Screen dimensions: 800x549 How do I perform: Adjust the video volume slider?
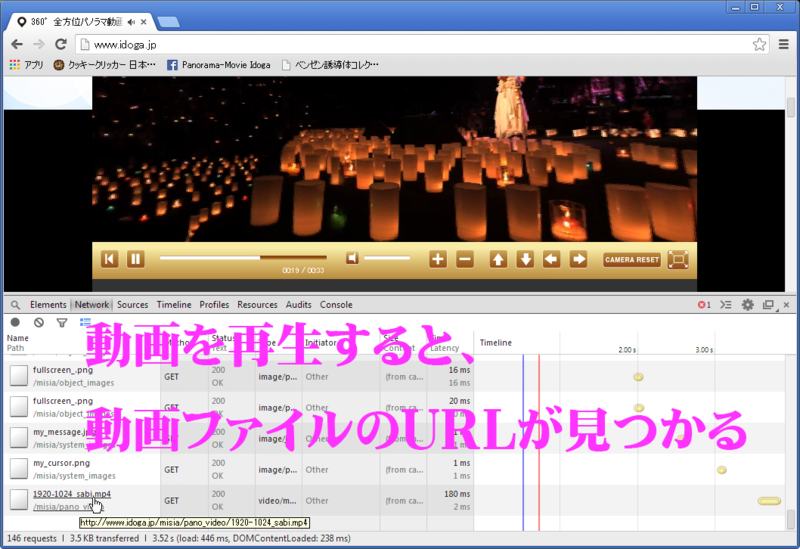click(x=387, y=258)
